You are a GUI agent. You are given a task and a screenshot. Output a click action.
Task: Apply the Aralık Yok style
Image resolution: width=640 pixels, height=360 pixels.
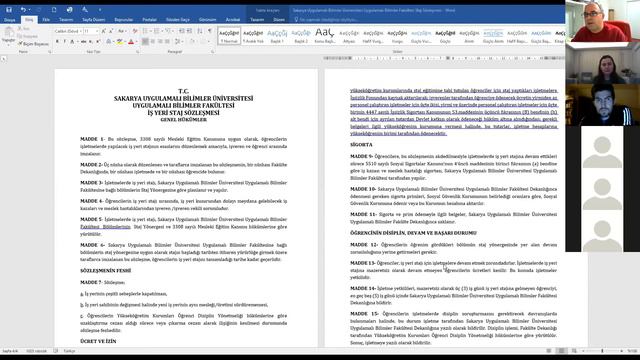pos(253,36)
